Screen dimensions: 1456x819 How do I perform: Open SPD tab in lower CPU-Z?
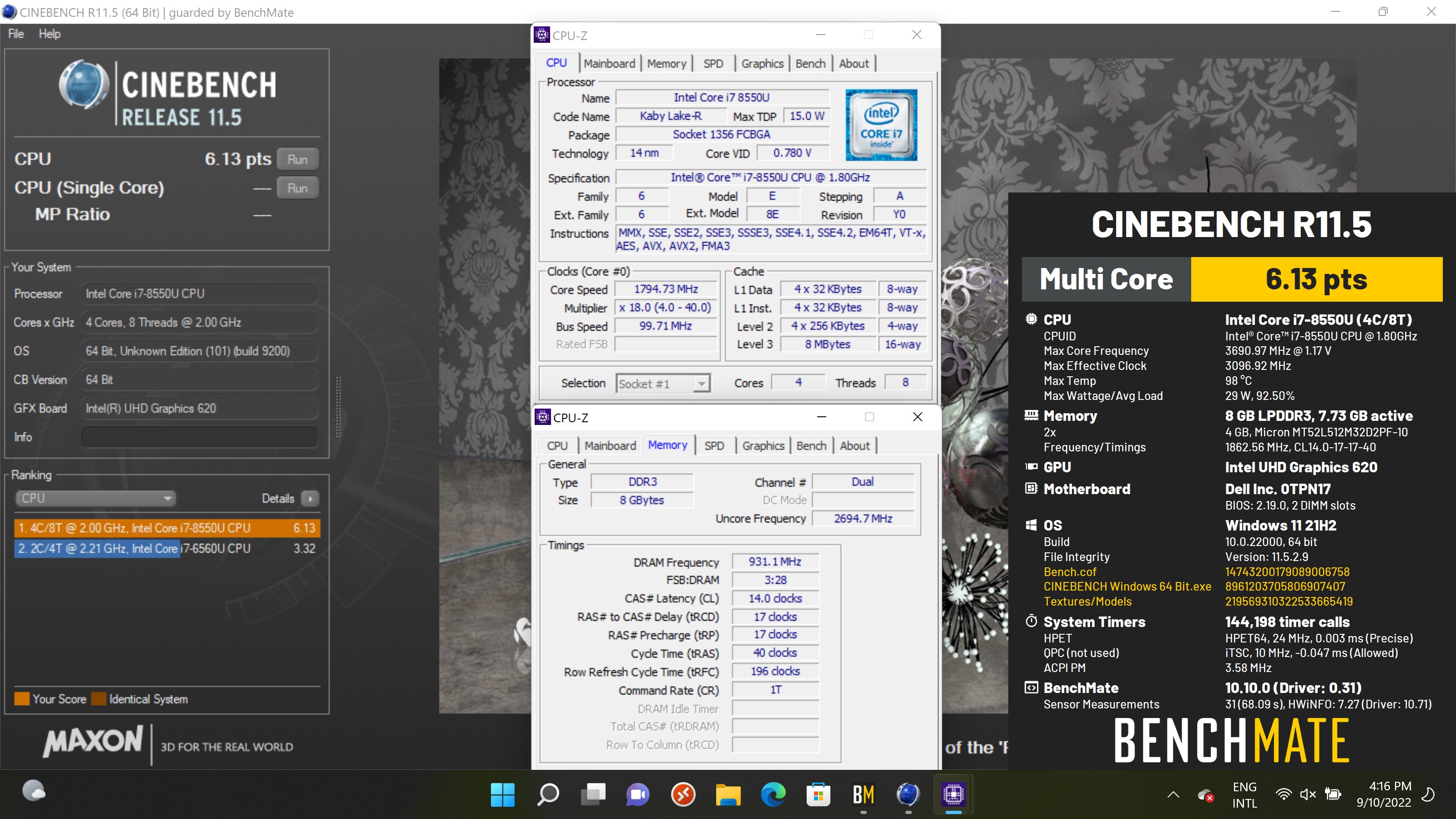pos(714,445)
